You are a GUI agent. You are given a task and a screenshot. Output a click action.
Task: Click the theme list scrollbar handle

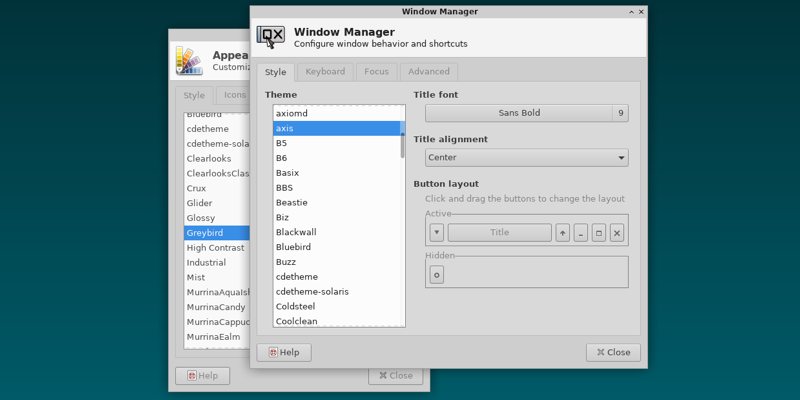coord(403,145)
